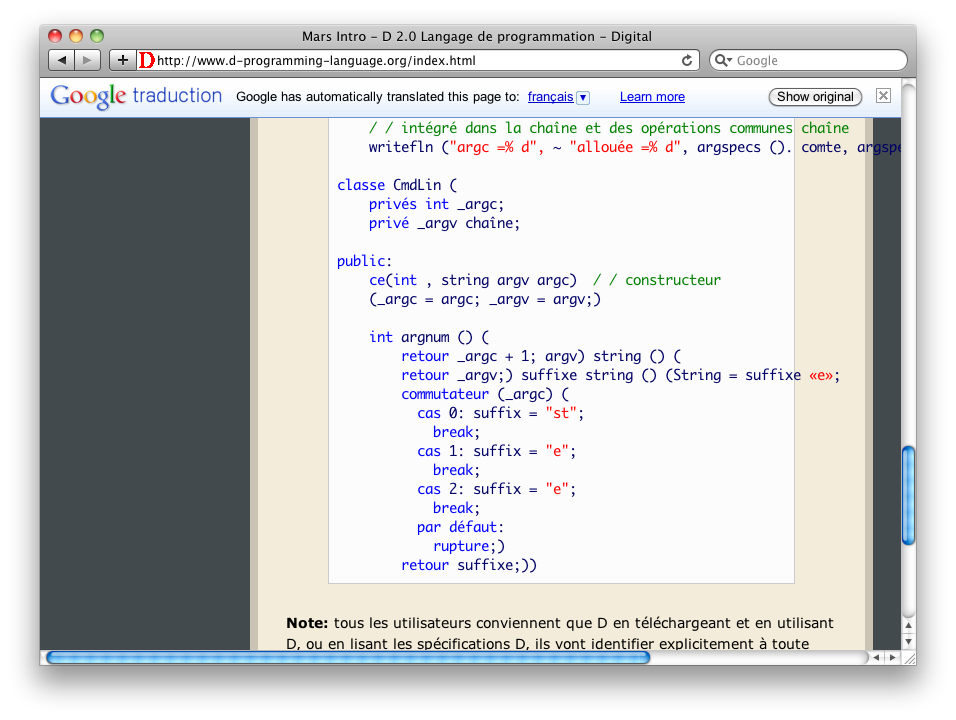Reload the page with the refresh icon
Image resolution: width=956 pixels, height=720 pixels.
687,60
